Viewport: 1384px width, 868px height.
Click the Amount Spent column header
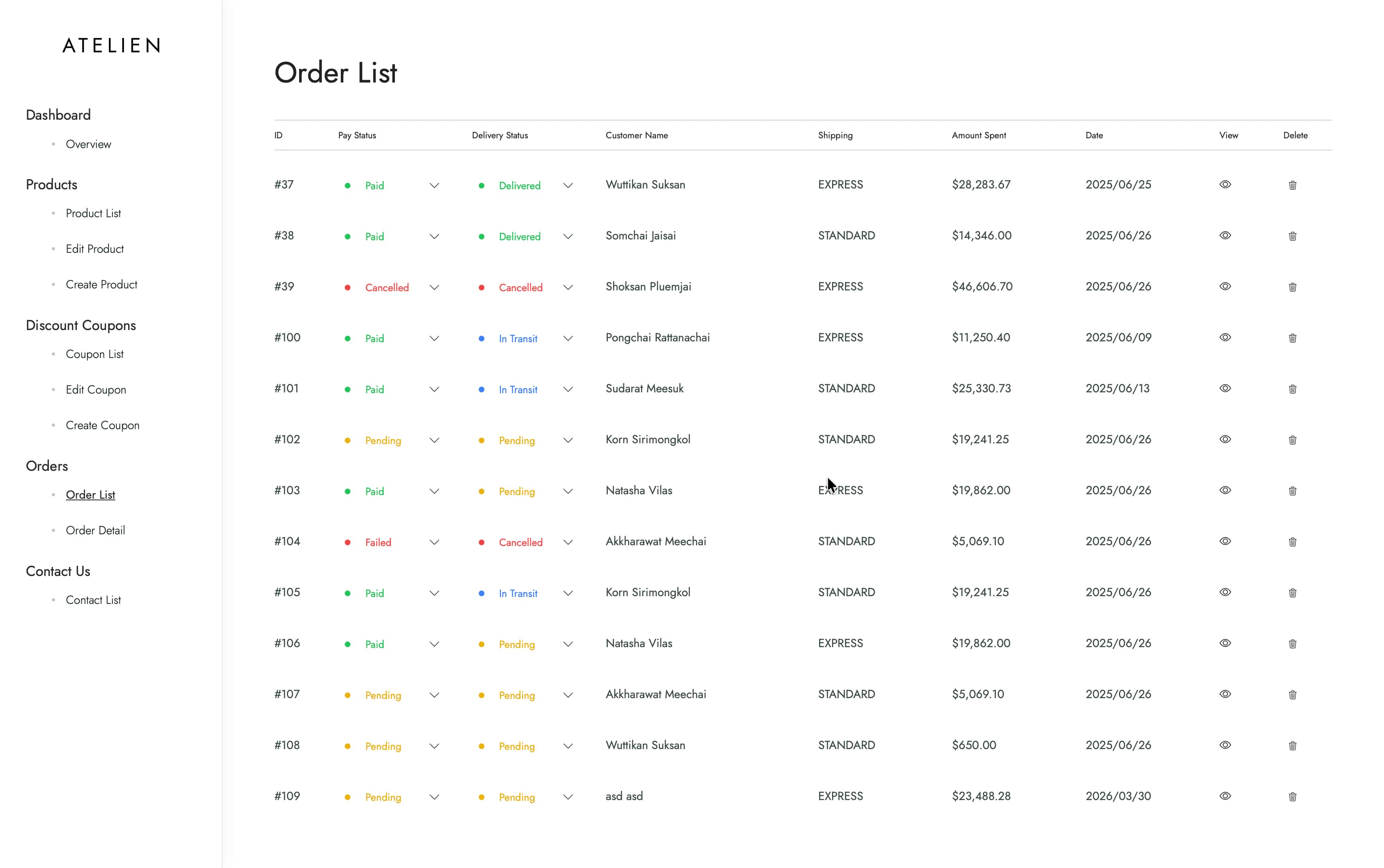coord(979,135)
